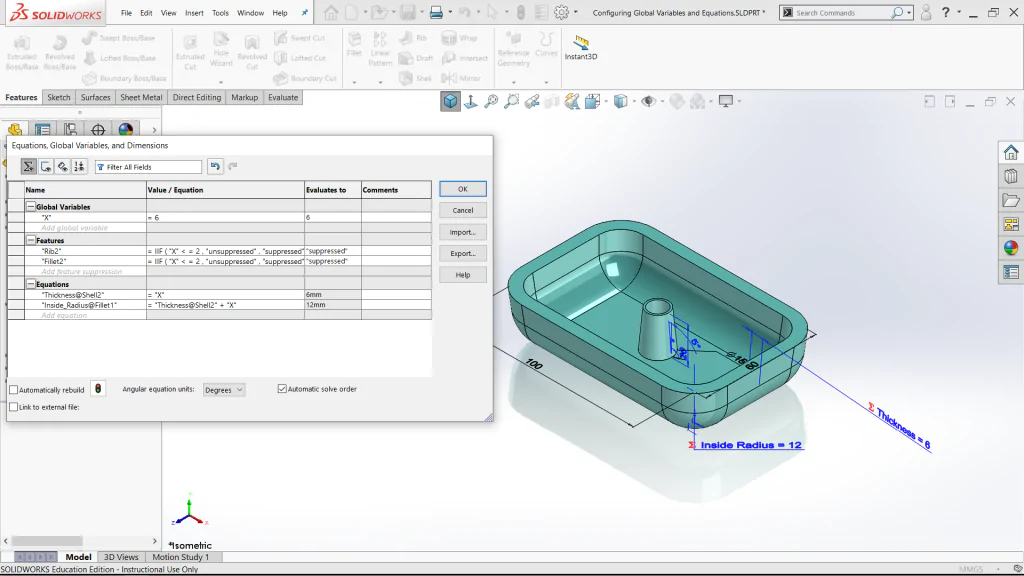Image resolution: width=1024 pixels, height=576 pixels.
Task: Open the Design Library task pane icon
Action: tap(1011, 176)
